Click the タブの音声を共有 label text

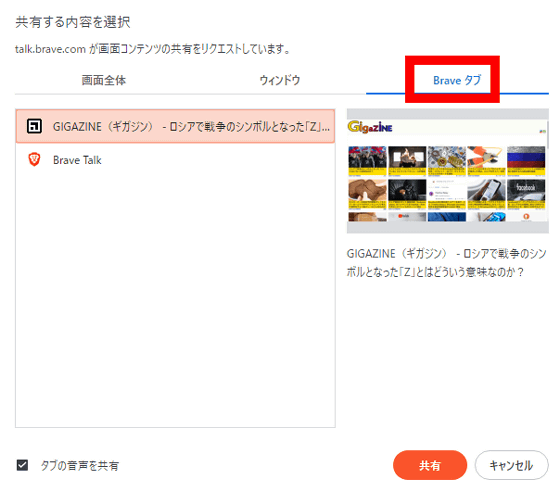[79, 465]
